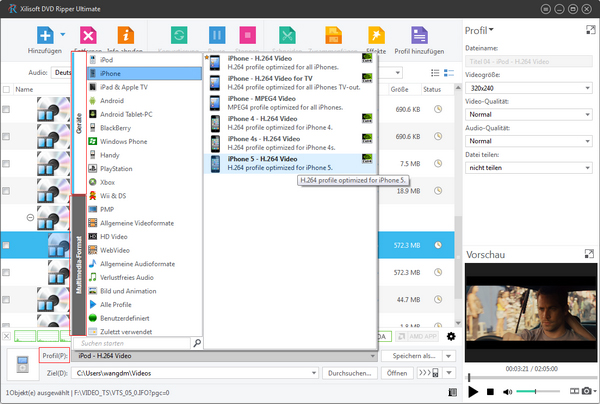The width and height of the screenshot is (600, 404).
Task: Open the Datei teilen dropdown
Action: point(528,168)
